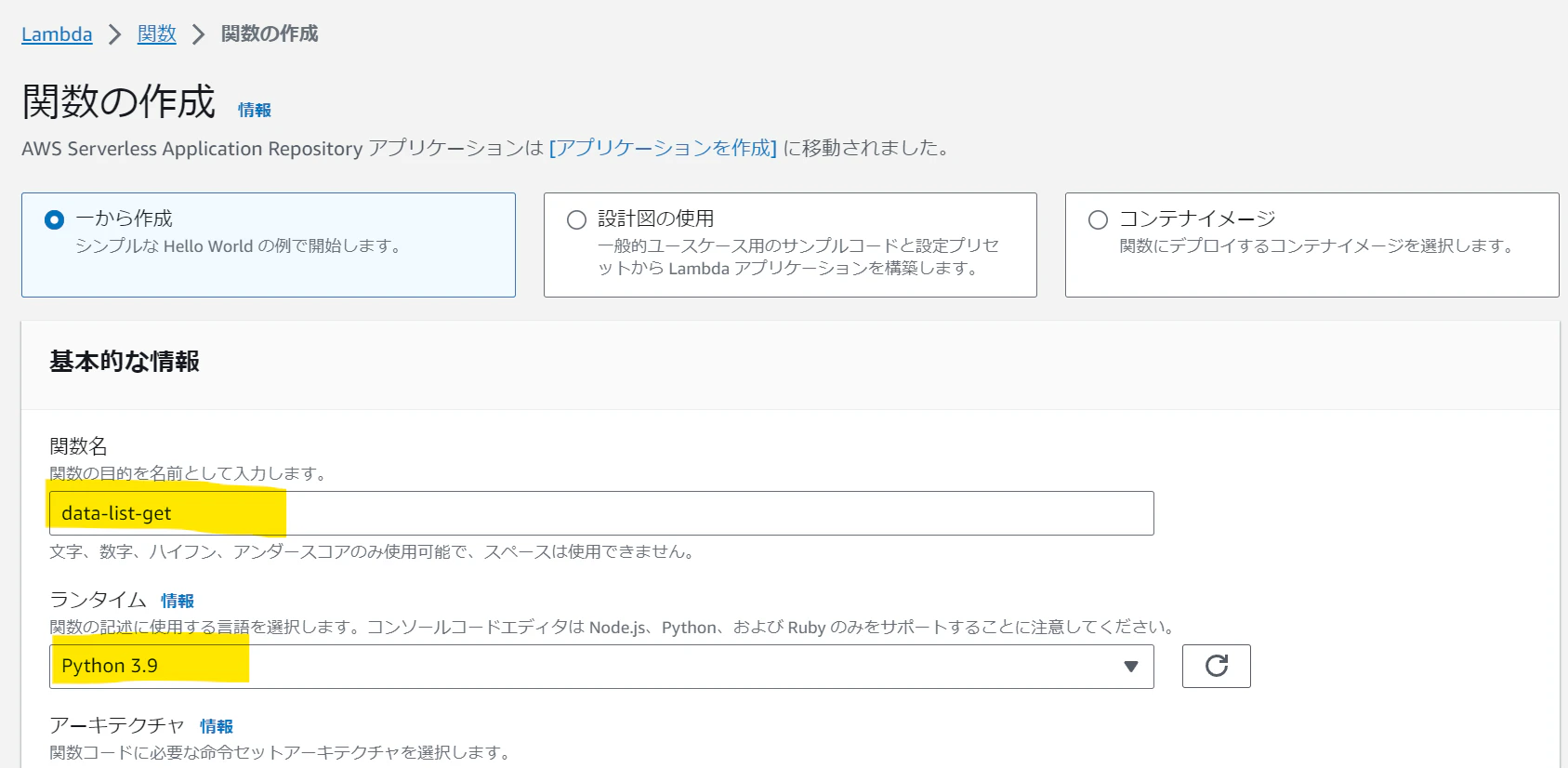Viewport: 1568px width, 768px height.
Task: Pick the コンテナイメージ radio option
Action: (1098, 219)
